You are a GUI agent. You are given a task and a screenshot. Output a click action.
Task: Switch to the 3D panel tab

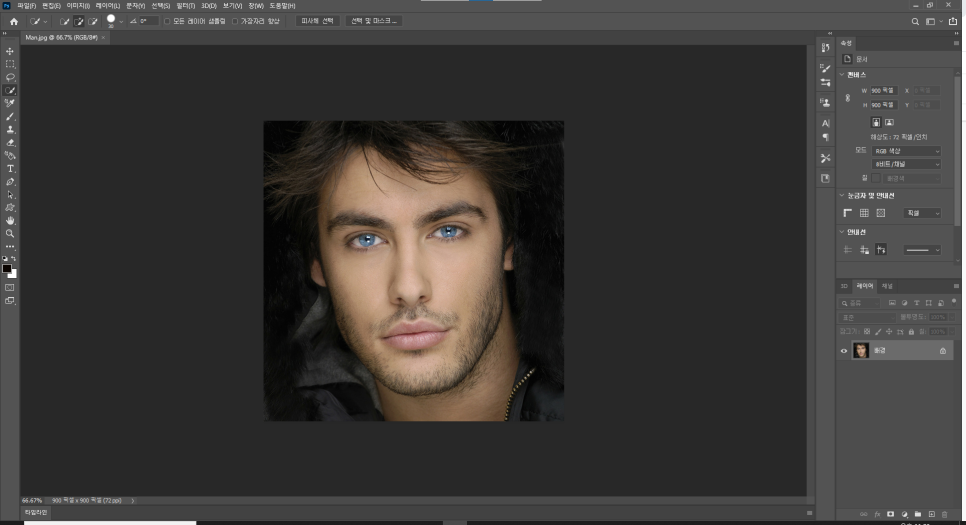click(x=844, y=286)
